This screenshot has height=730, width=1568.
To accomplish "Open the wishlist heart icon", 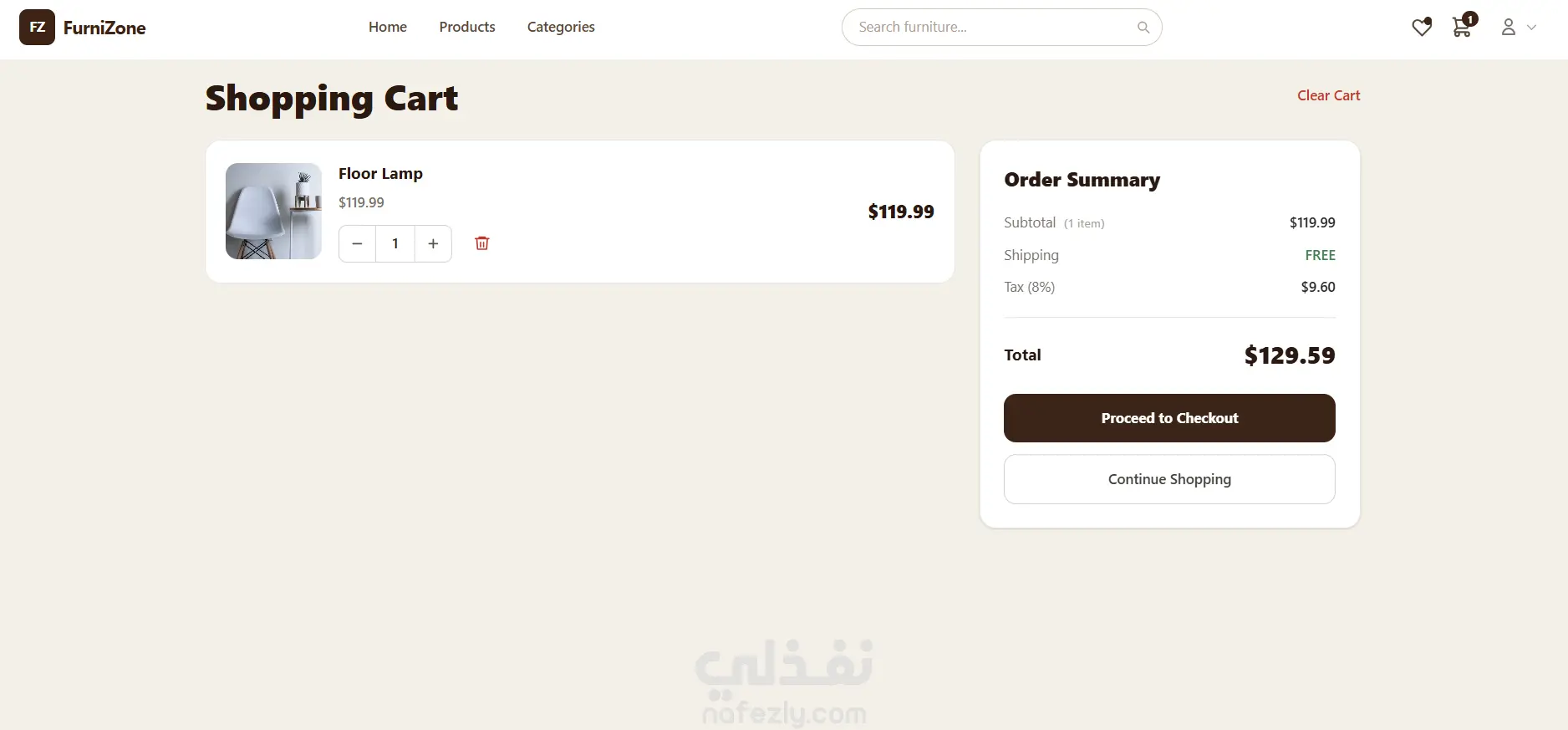I will click(1421, 28).
